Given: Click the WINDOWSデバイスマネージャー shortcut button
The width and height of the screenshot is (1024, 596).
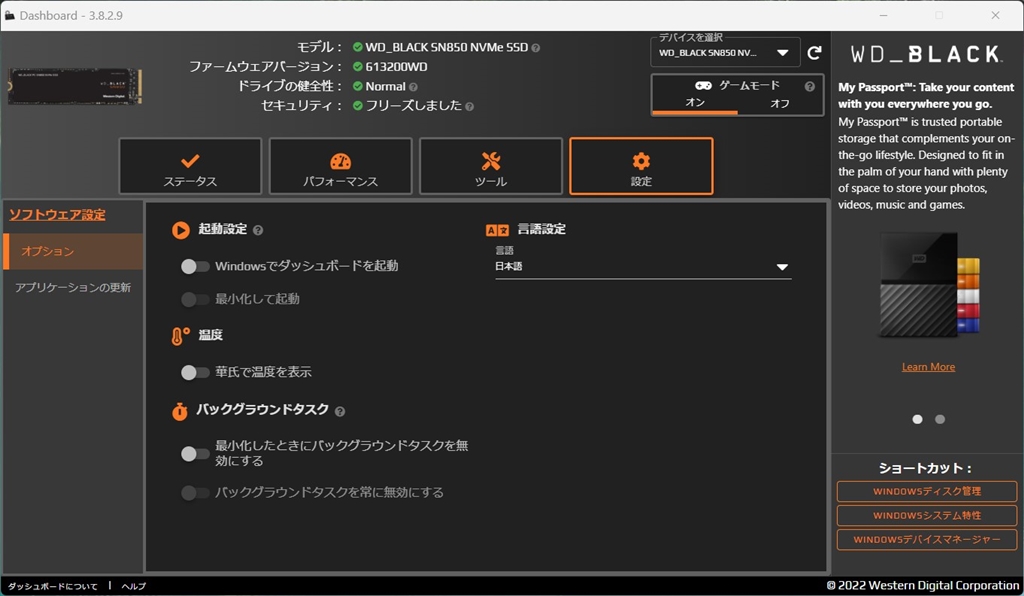Looking at the screenshot, I should (927, 540).
